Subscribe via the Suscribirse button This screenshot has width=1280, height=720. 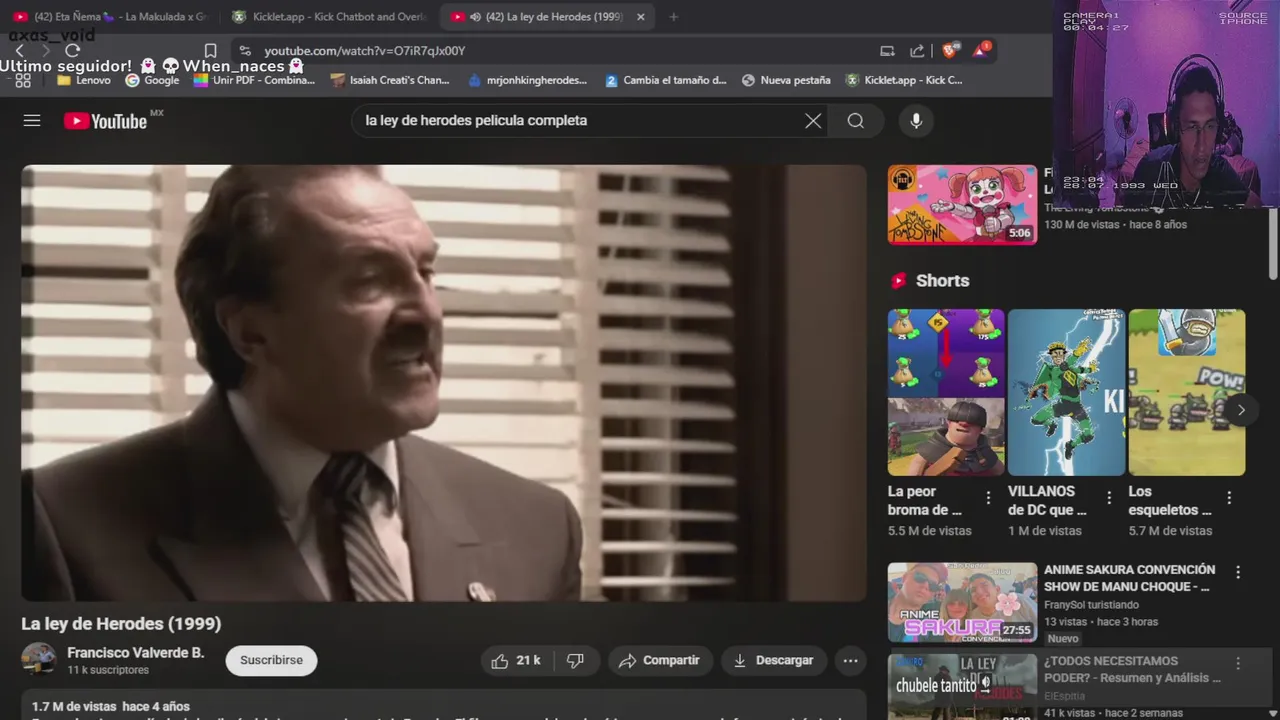pos(271,660)
